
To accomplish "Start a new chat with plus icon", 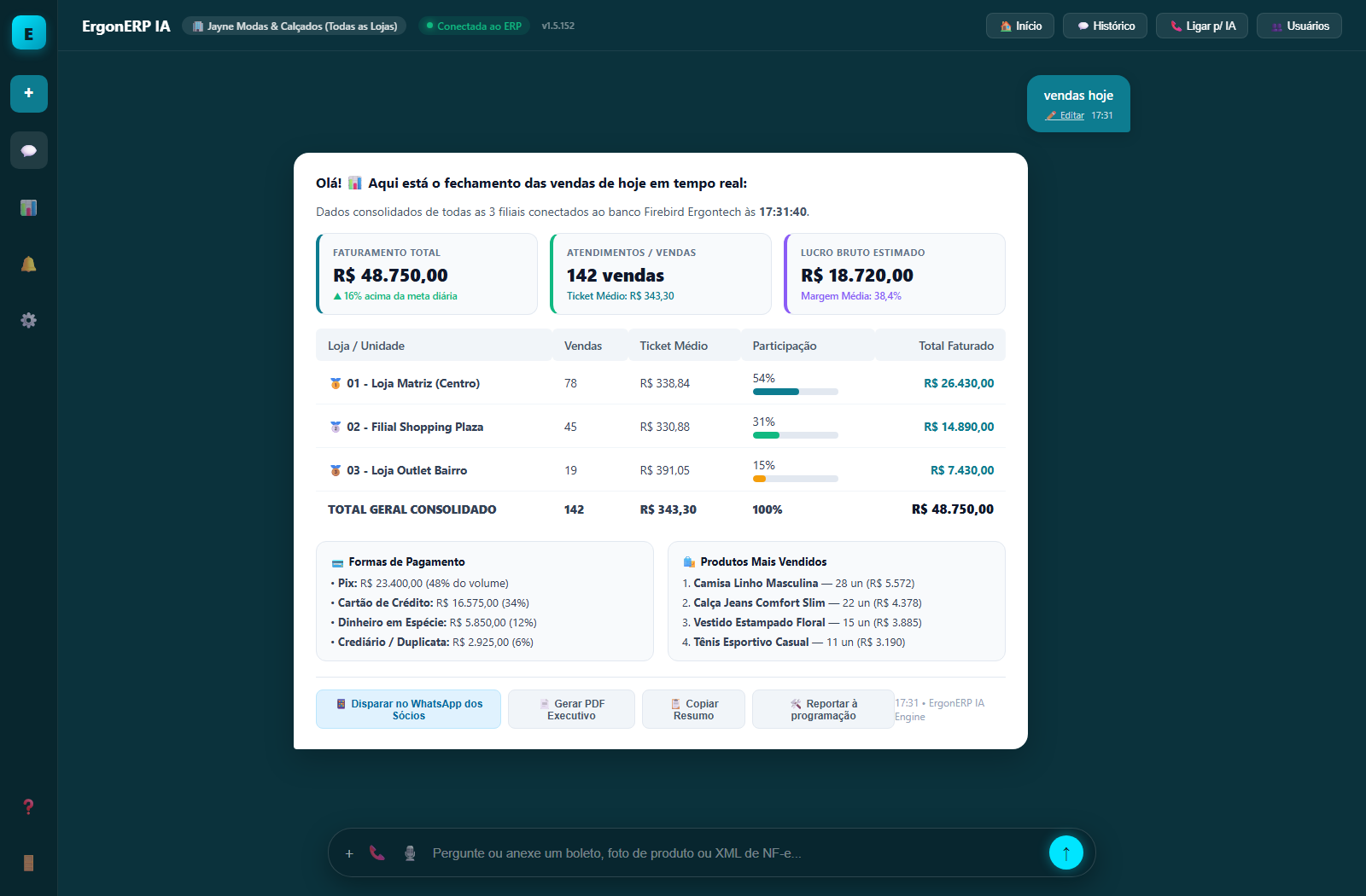I will tap(29, 93).
